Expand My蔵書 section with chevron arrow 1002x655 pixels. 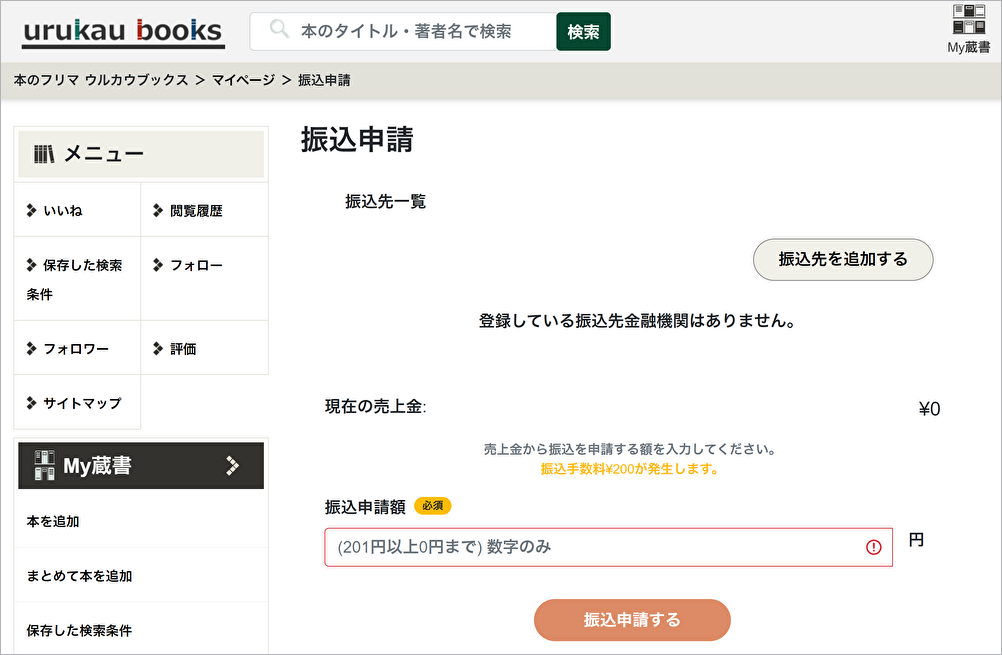(233, 465)
